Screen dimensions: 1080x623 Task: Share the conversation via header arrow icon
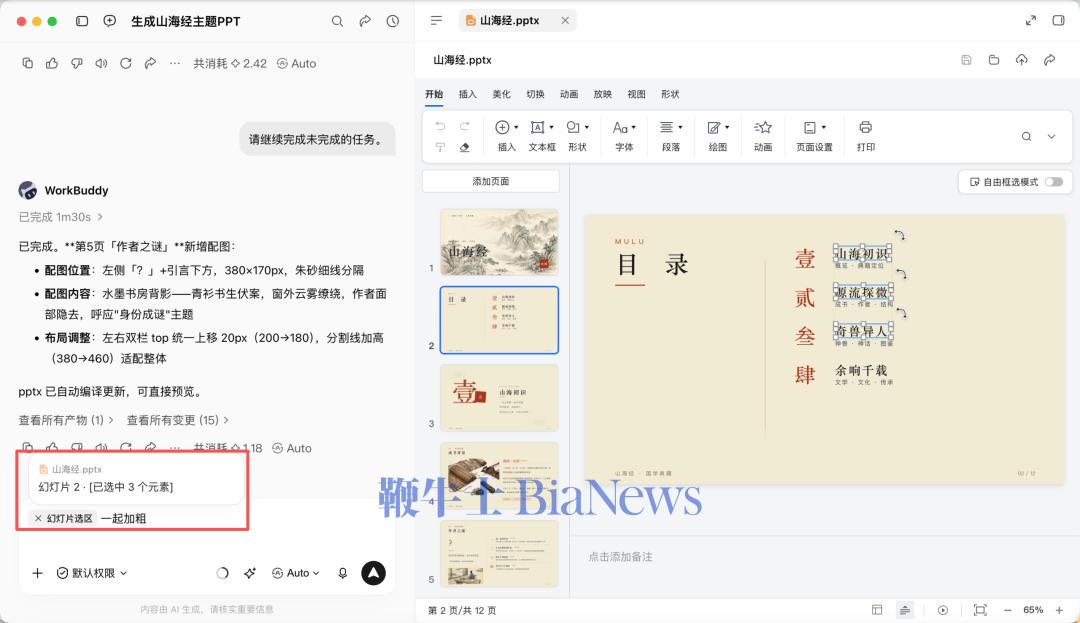(365, 21)
